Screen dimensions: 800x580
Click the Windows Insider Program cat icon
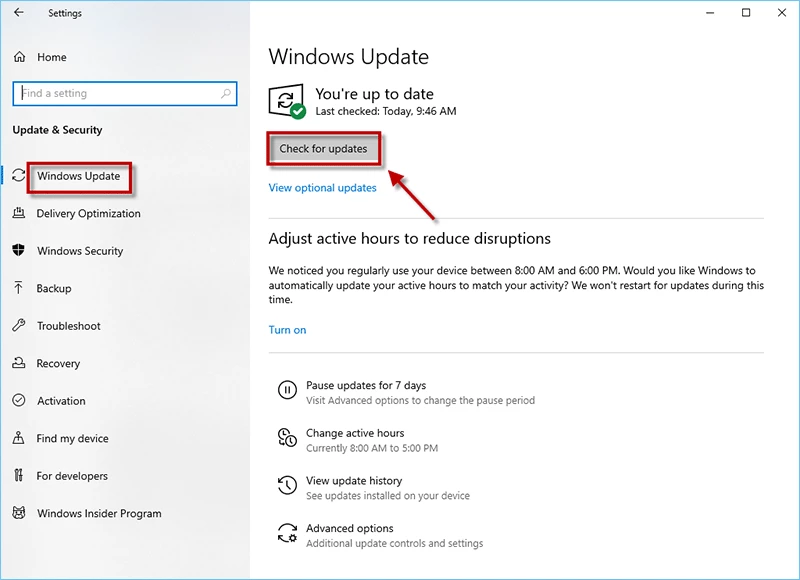tap(18, 513)
